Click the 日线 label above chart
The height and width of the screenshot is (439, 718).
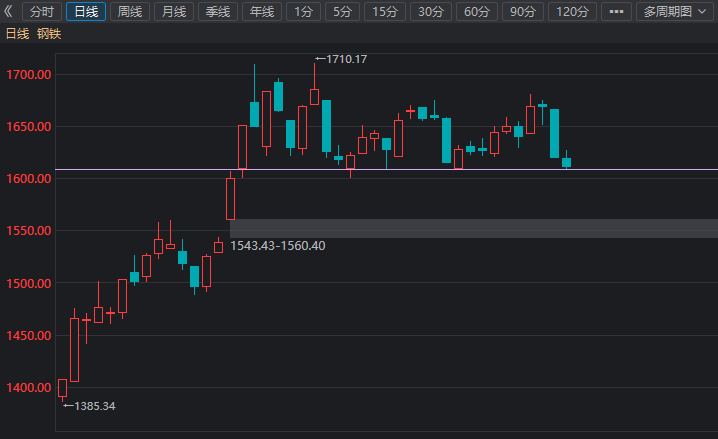[x=17, y=34]
